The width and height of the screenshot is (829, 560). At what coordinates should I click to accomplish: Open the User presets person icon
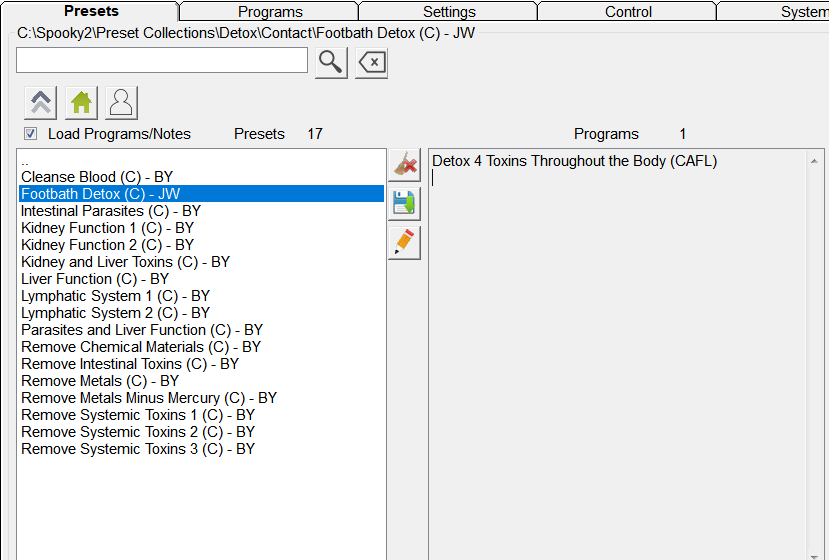click(121, 102)
